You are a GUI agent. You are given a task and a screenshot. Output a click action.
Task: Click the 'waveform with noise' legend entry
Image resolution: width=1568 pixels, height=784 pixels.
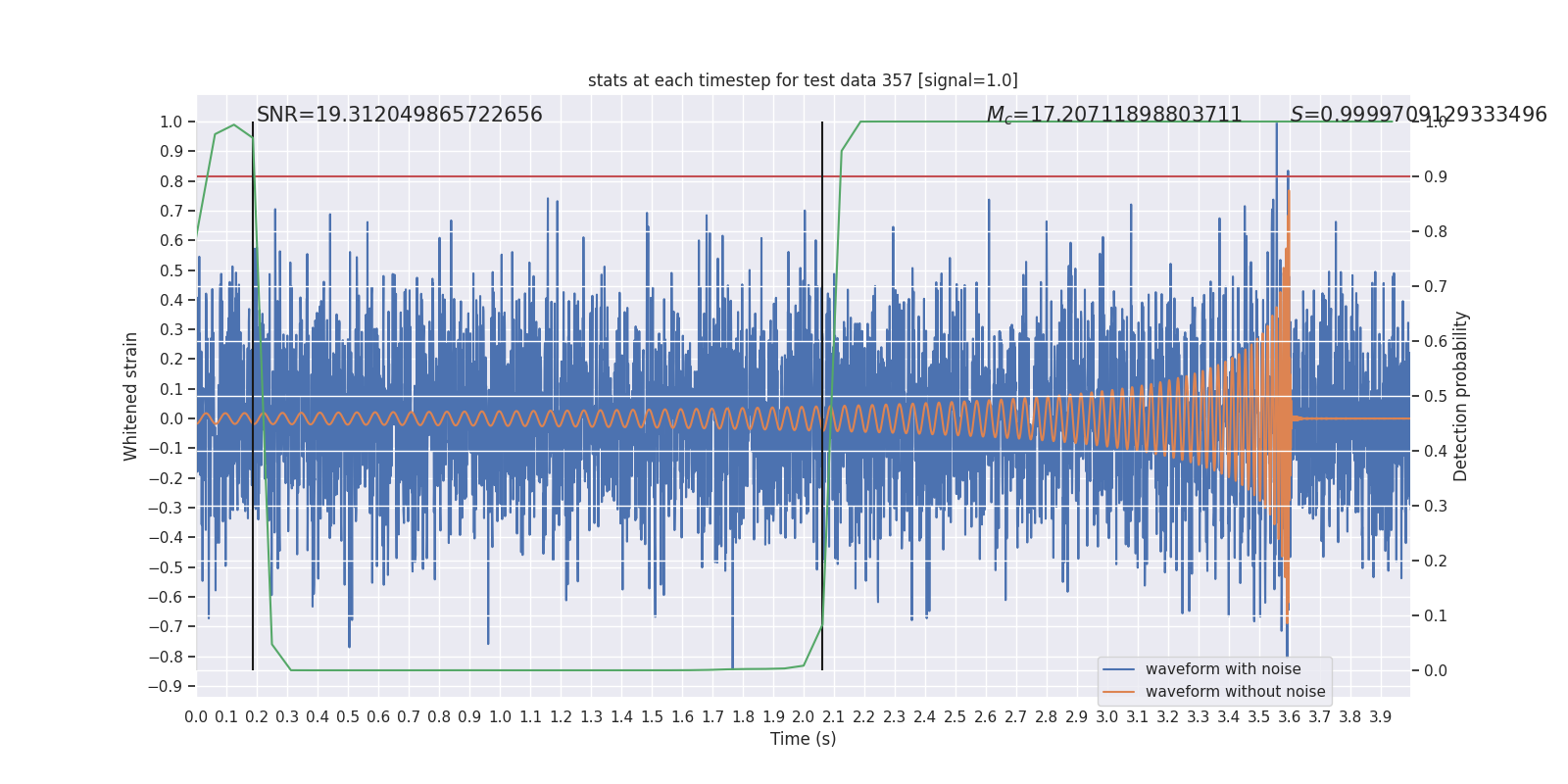point(1223,669)
